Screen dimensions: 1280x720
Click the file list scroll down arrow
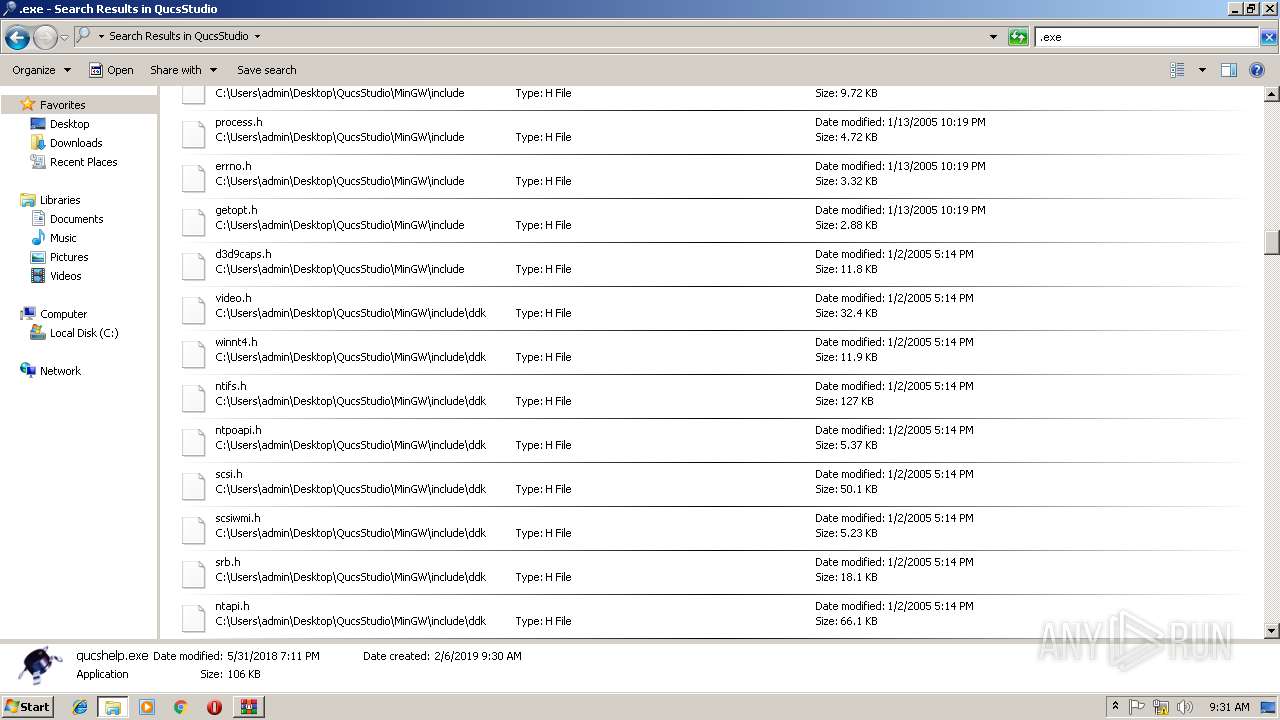[x=1272, y=631]
